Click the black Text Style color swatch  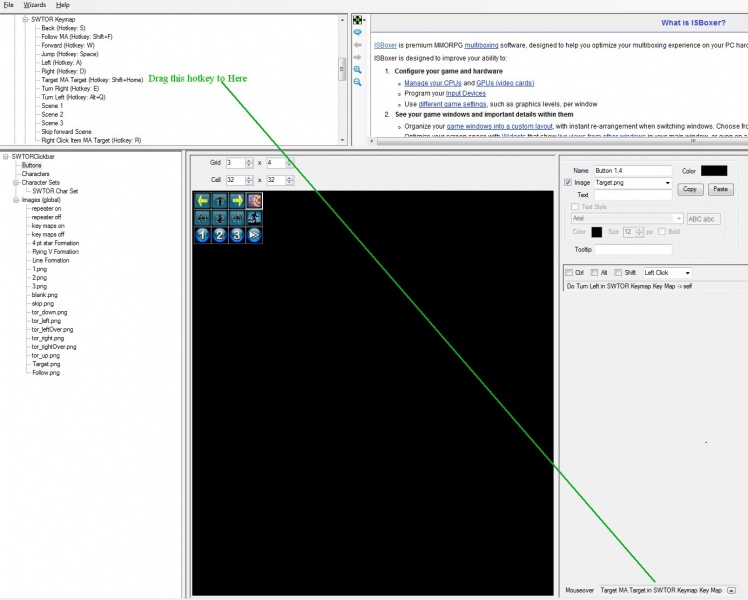tap(597, 232)
